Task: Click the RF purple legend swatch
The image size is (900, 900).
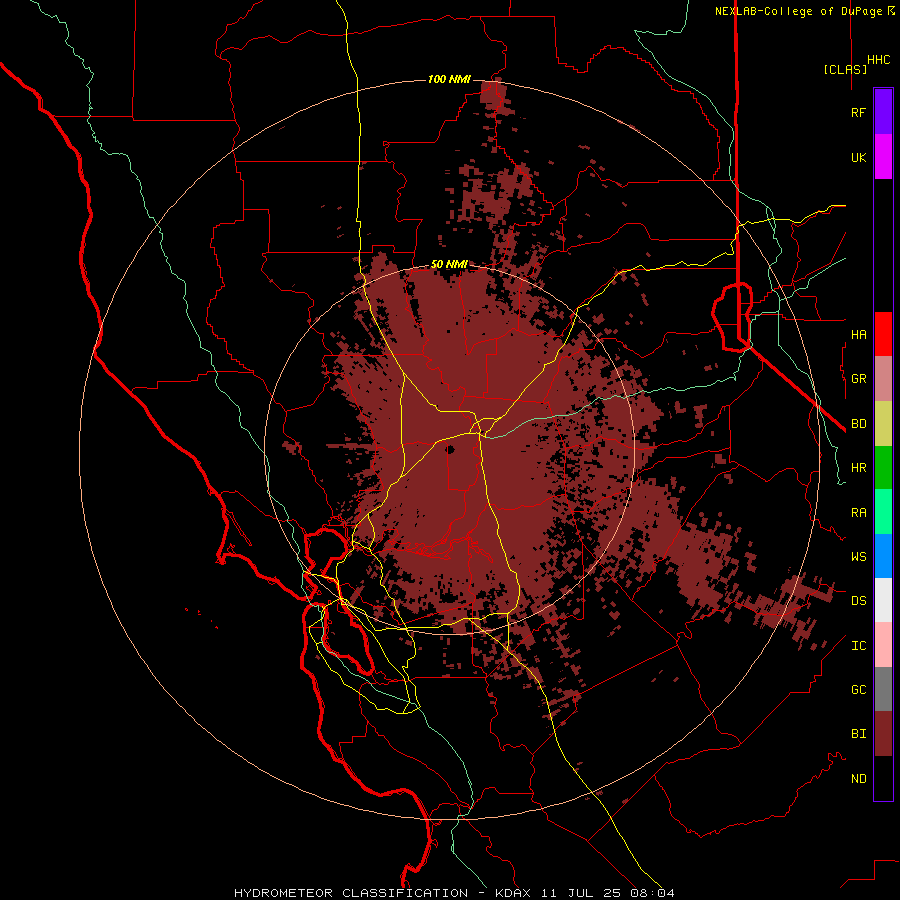Action: coord(883,112)
